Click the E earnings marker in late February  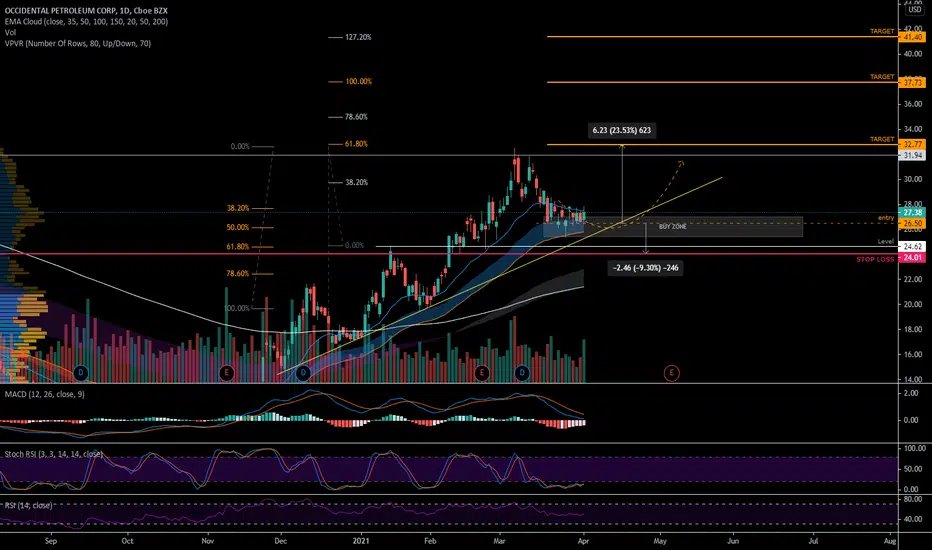click(x=481, y=373)
